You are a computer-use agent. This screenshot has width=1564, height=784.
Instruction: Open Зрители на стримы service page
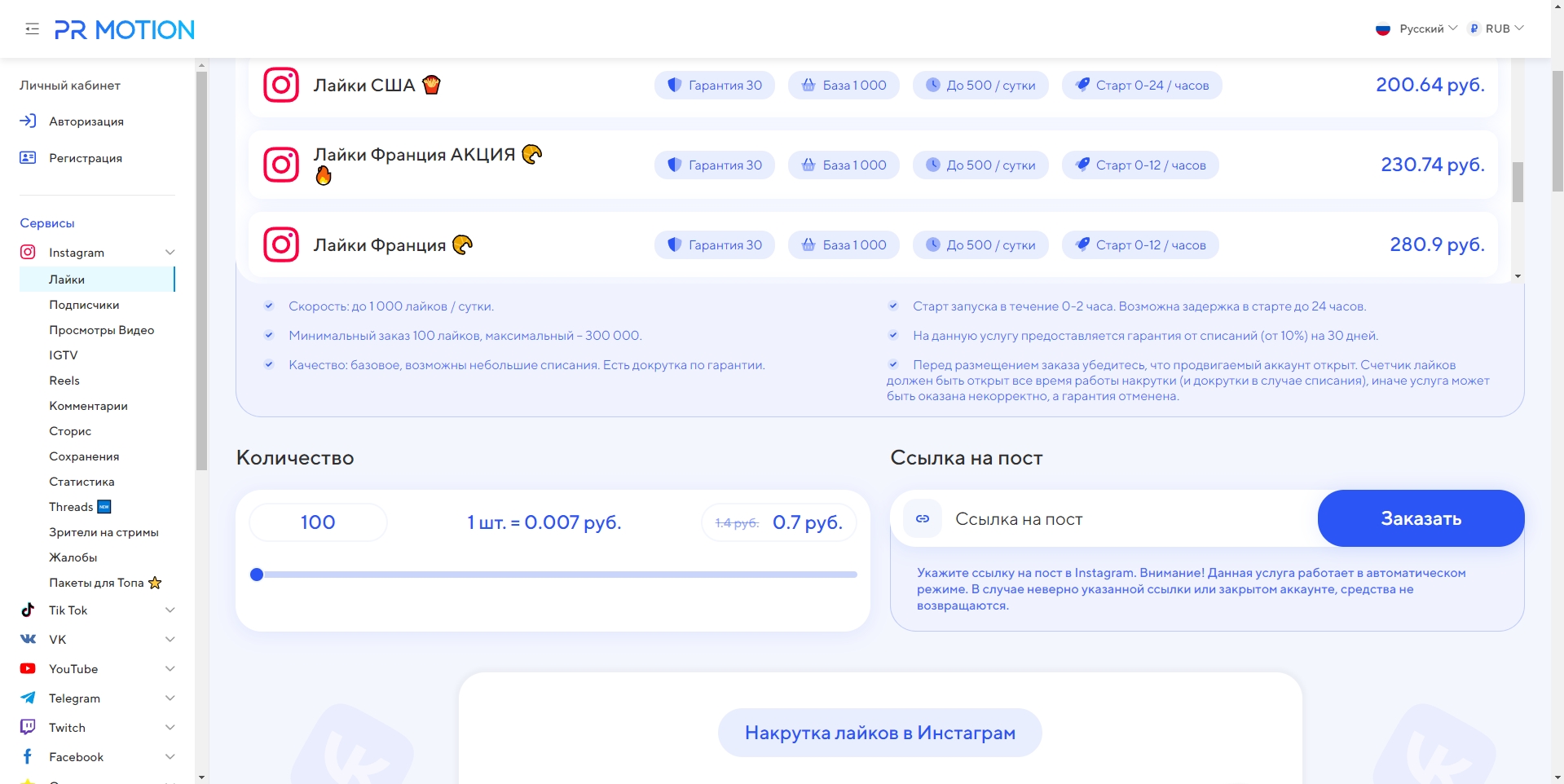104,532
